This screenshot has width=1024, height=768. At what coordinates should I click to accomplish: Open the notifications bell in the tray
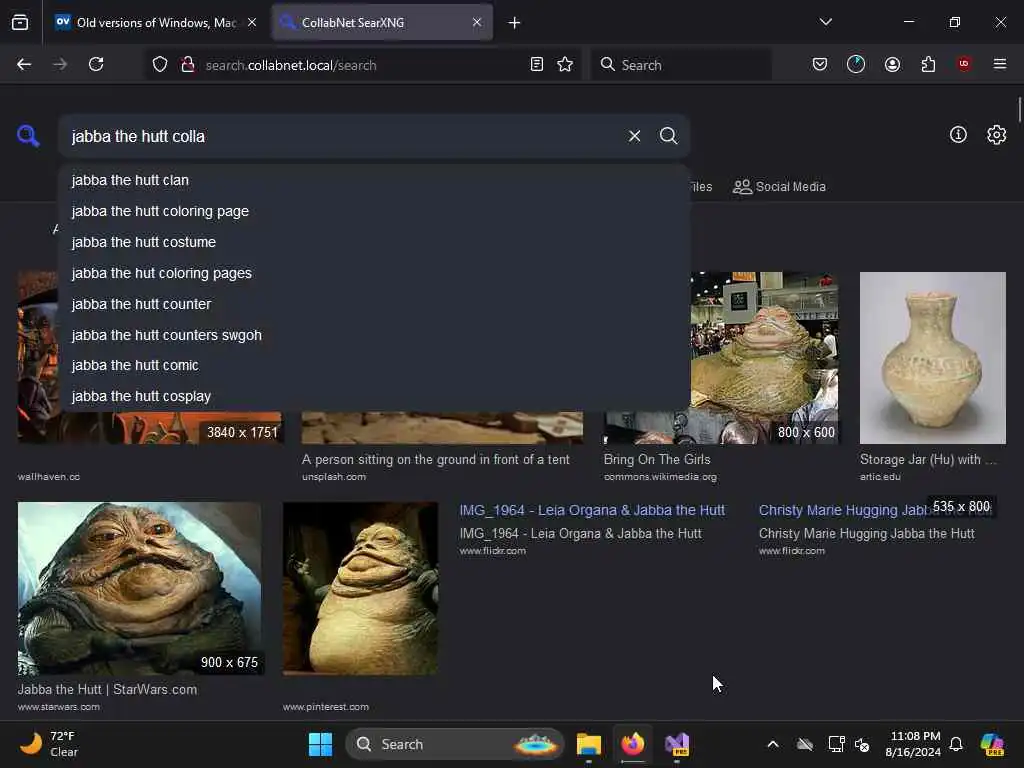pos(956,744)
